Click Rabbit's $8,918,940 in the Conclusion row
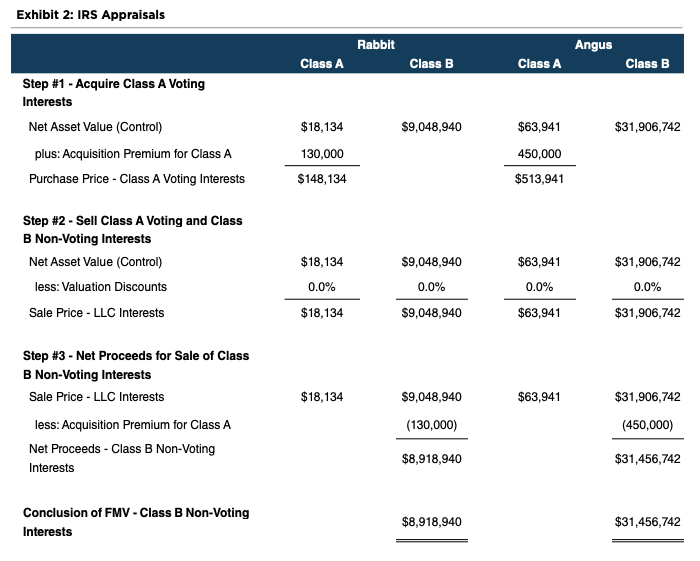Screen dimensions: 700x561 tap(431, 522)
